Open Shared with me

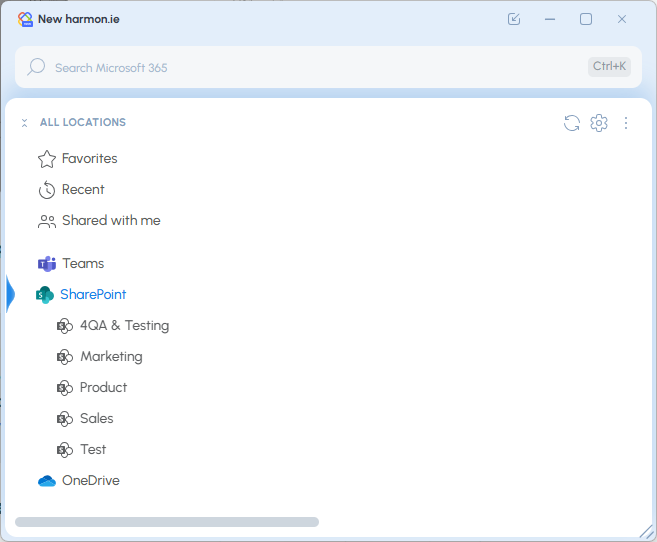click(111, 220)
